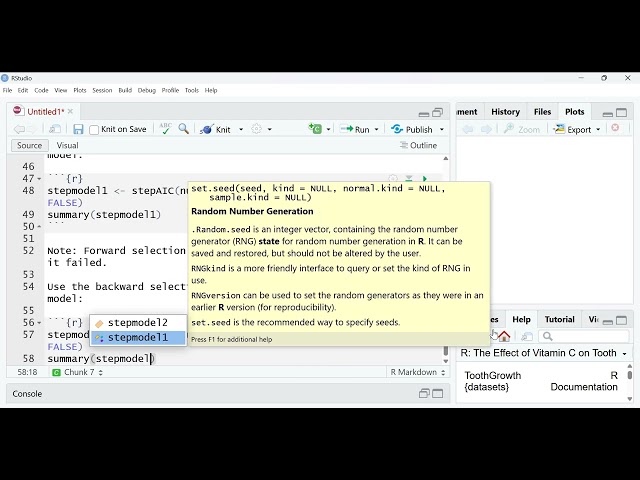The image size is (640, 480).
Task: Collapse code chunk at line 47
Action: coord(39,179)
